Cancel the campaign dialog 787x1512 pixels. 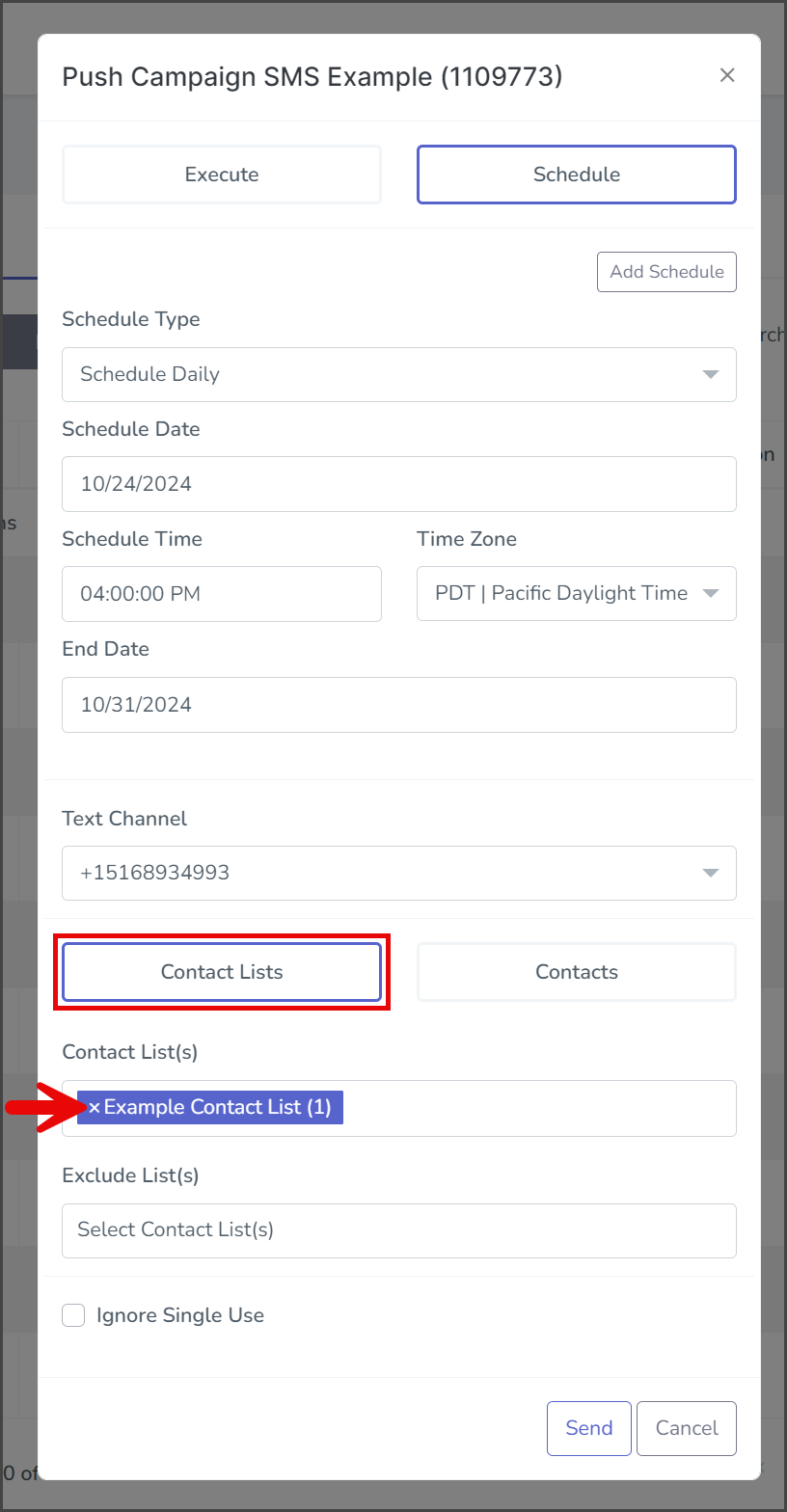tap(687, 1428)
